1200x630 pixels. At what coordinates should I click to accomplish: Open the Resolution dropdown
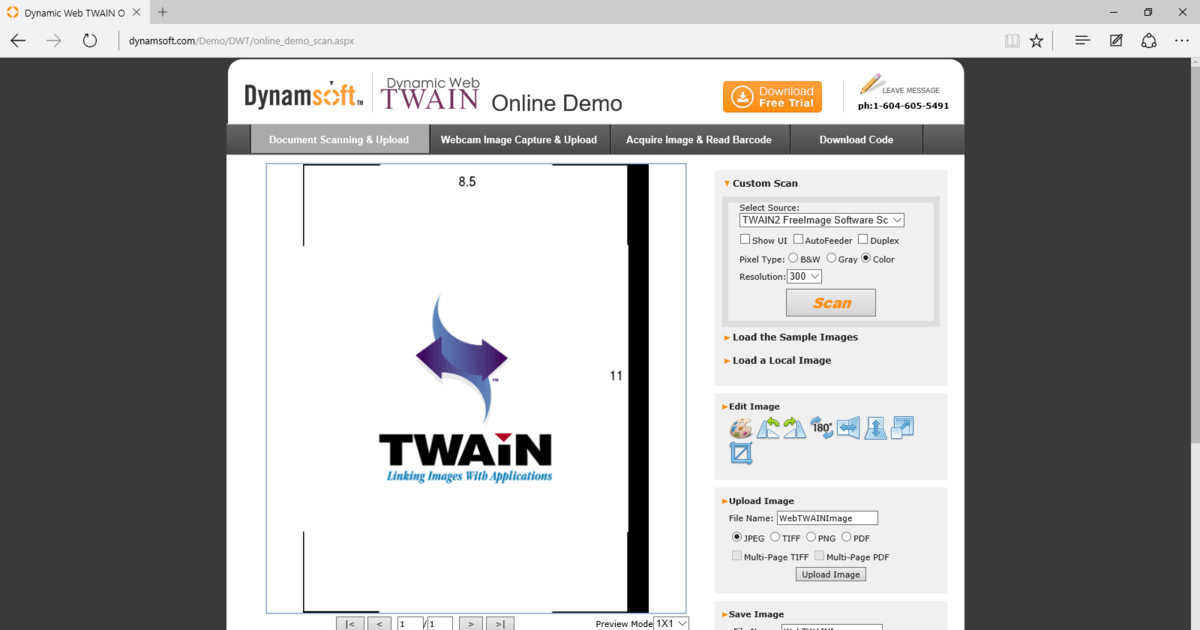(x=803, y=276)
